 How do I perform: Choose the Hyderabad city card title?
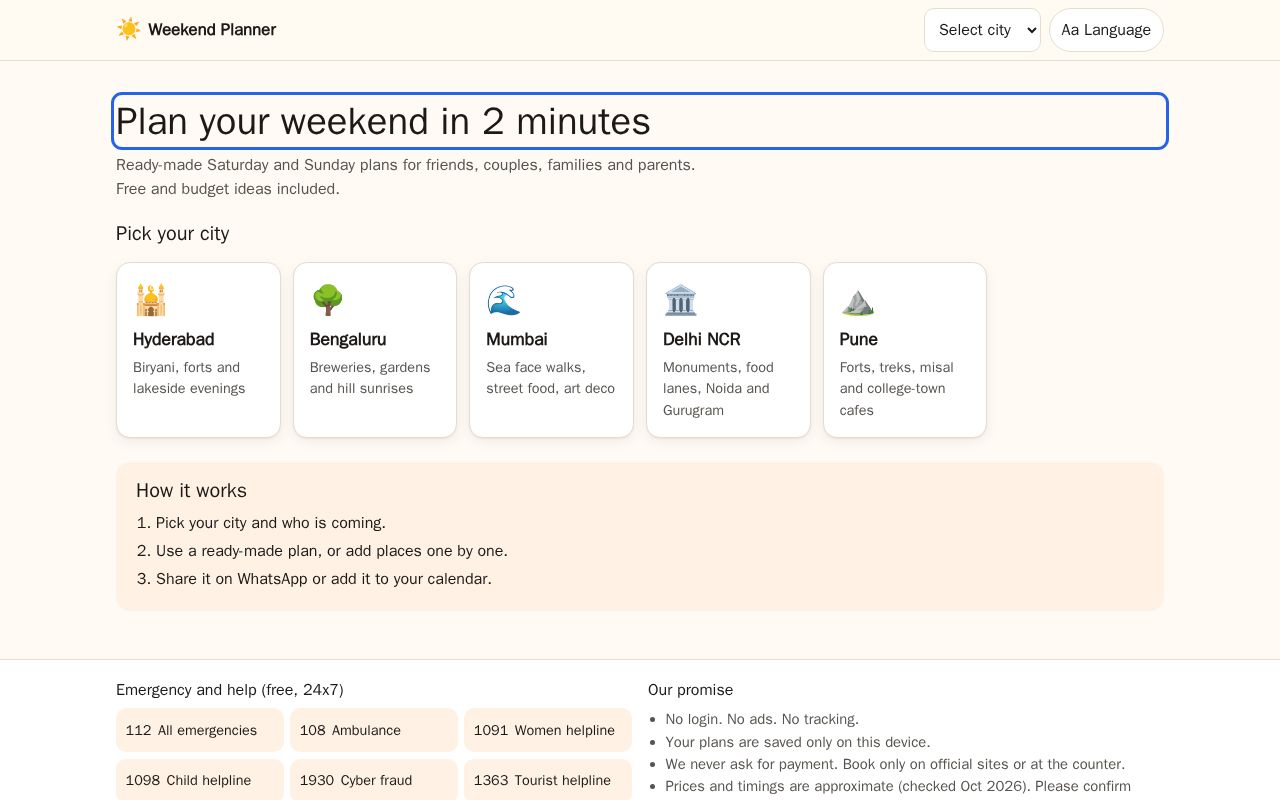(174, 340)
